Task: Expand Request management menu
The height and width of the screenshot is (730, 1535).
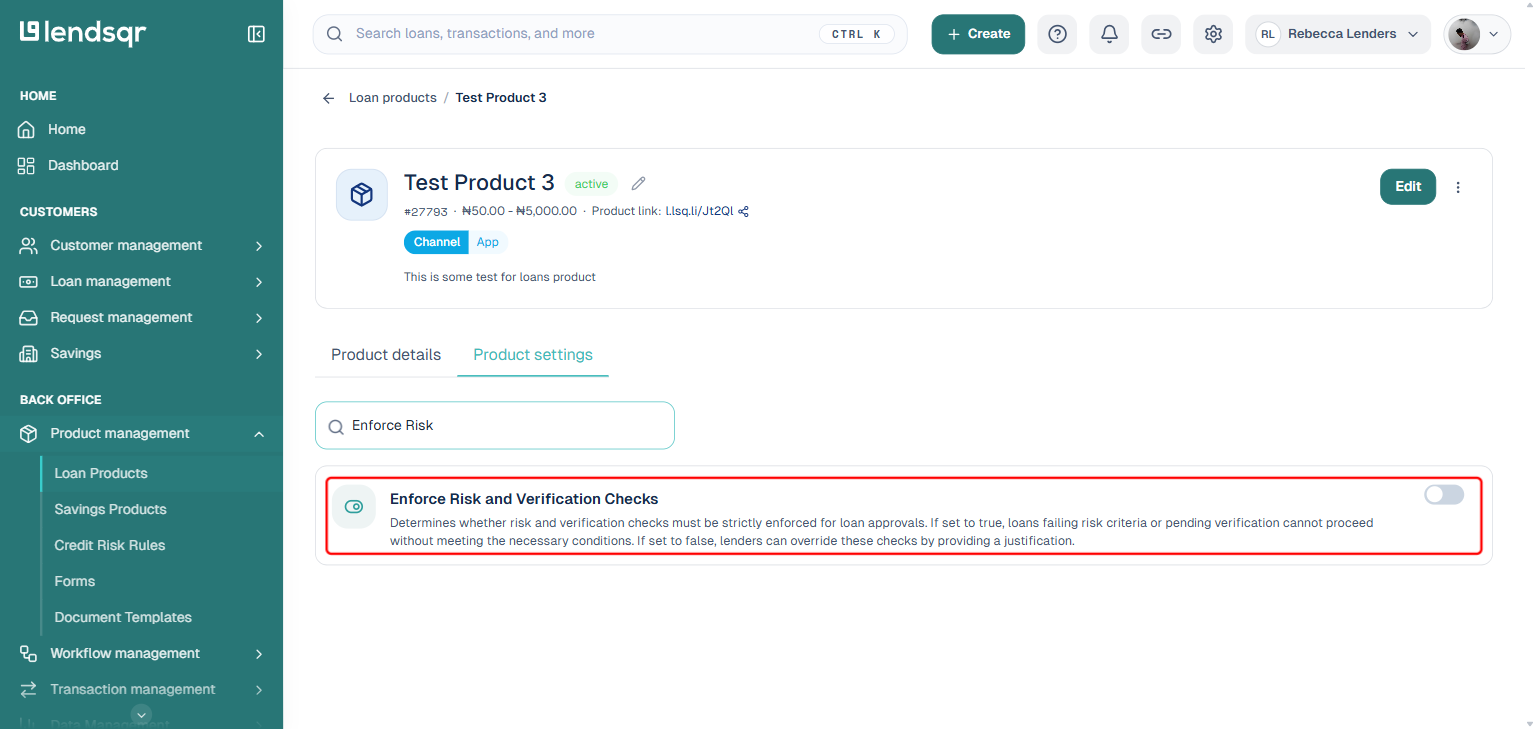Action: coord(142,318)
